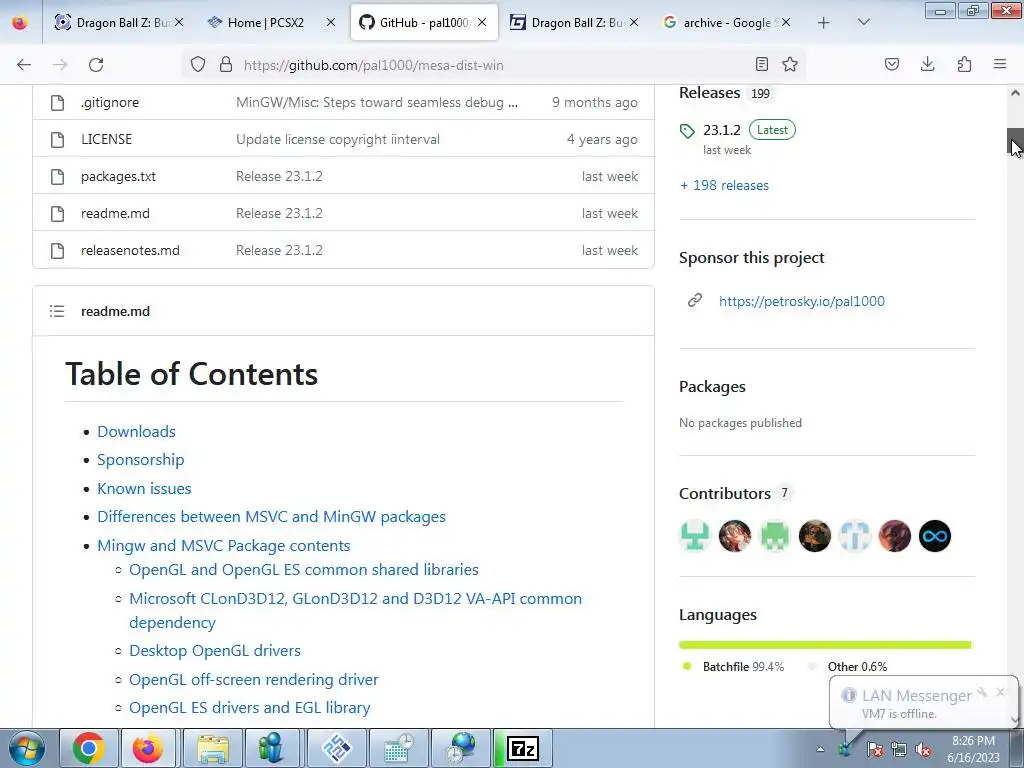Image resolution: width=1024 pixels, height=768 pixels.
Task: Click the forward navigation arrow
Action: pos(60,65)
